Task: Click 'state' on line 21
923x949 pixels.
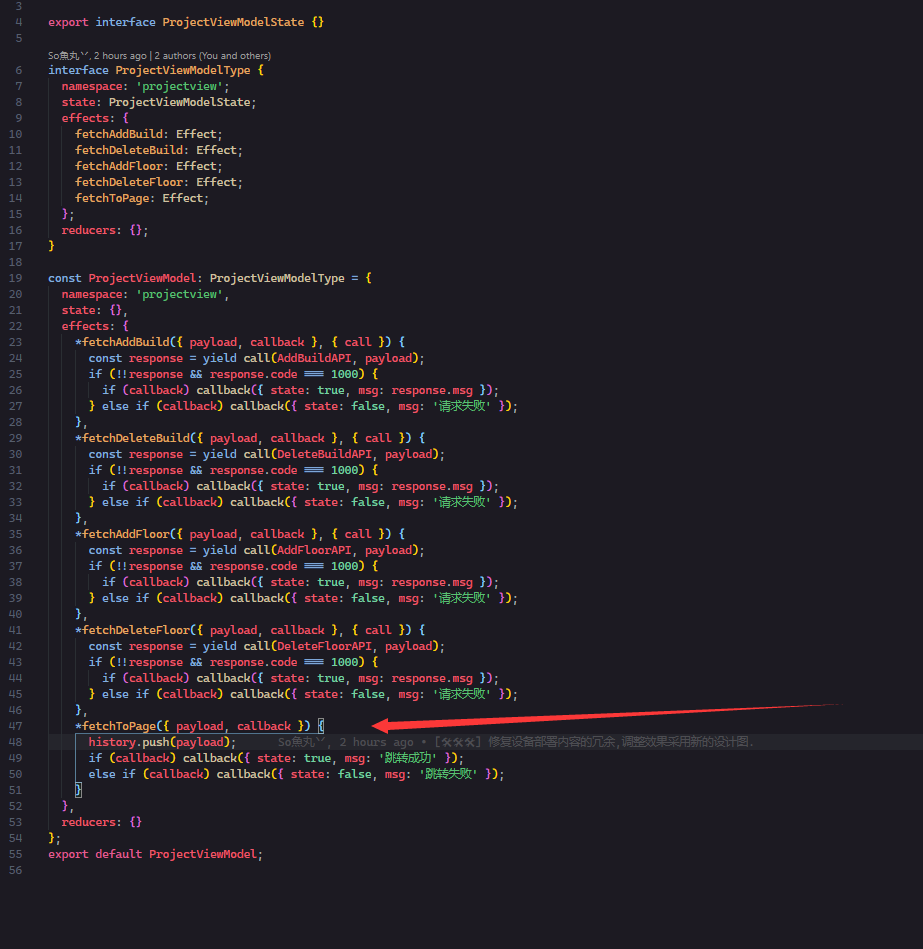Action: (79, 310)
